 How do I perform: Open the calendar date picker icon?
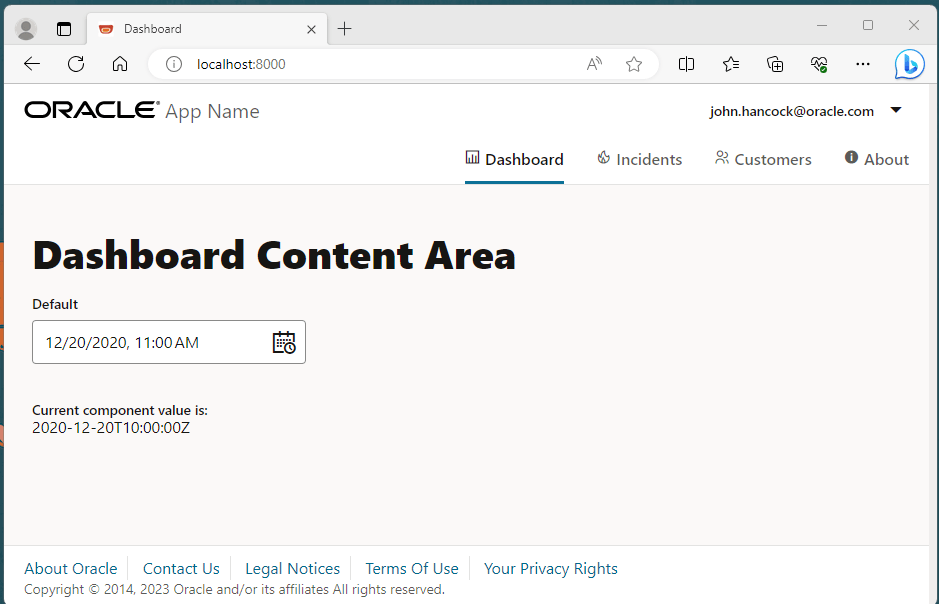(284, 342)
